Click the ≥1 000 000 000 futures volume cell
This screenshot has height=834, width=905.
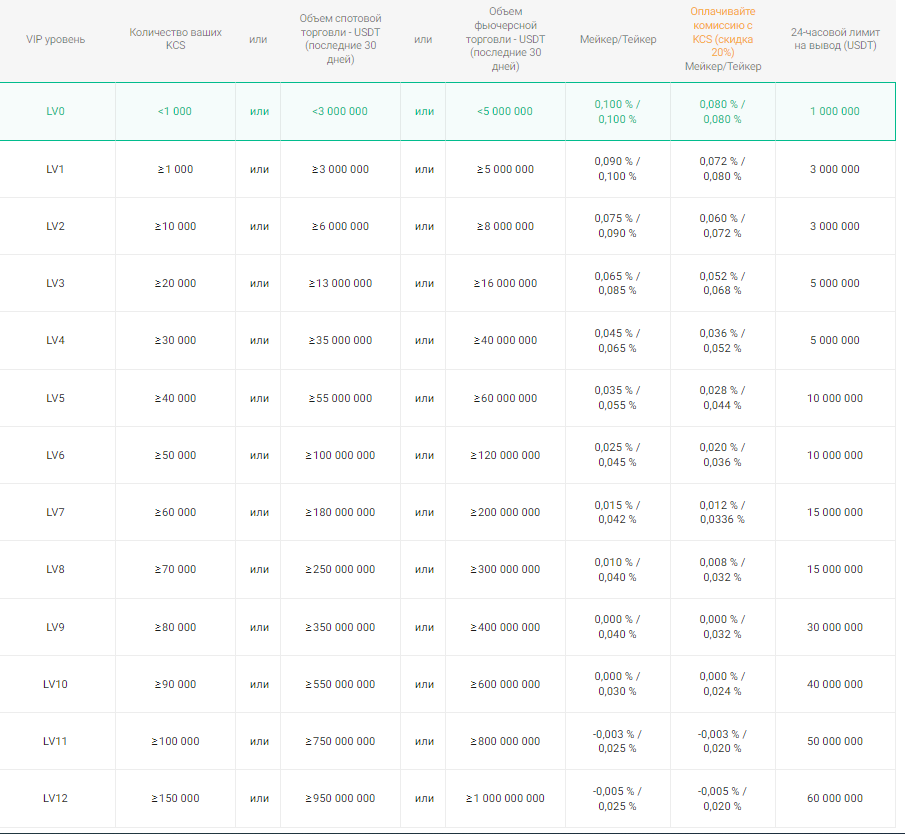point(505,798)
